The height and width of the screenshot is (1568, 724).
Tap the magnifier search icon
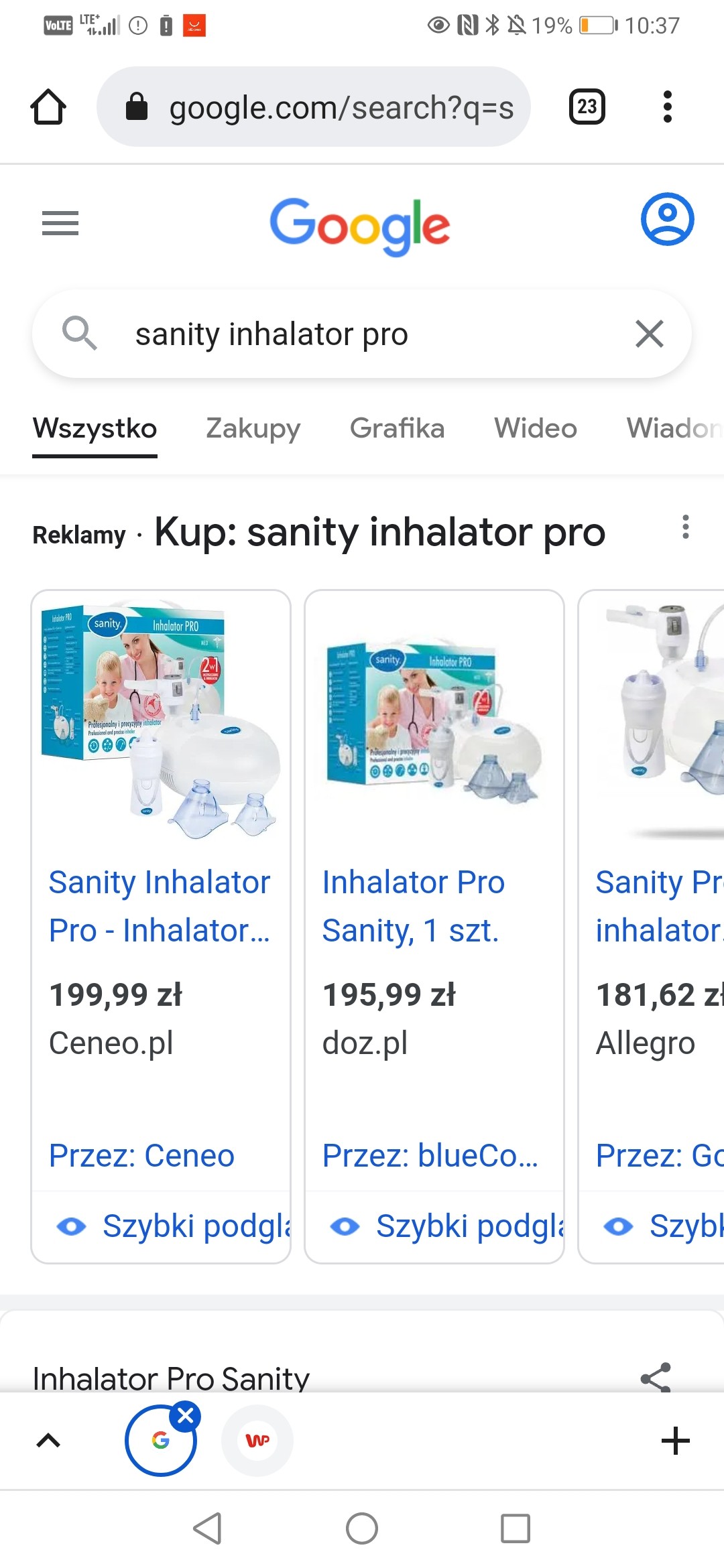(x=80, y=333)
